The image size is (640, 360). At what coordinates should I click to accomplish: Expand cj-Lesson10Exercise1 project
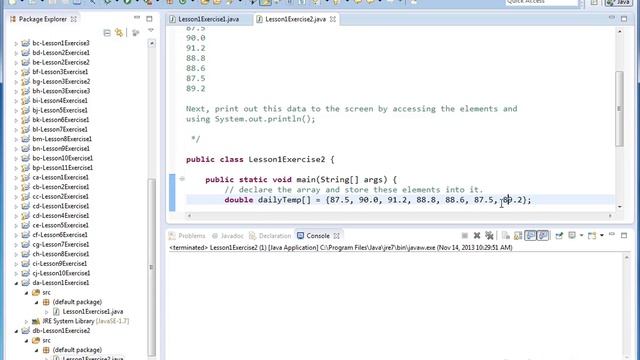[16, 273]
